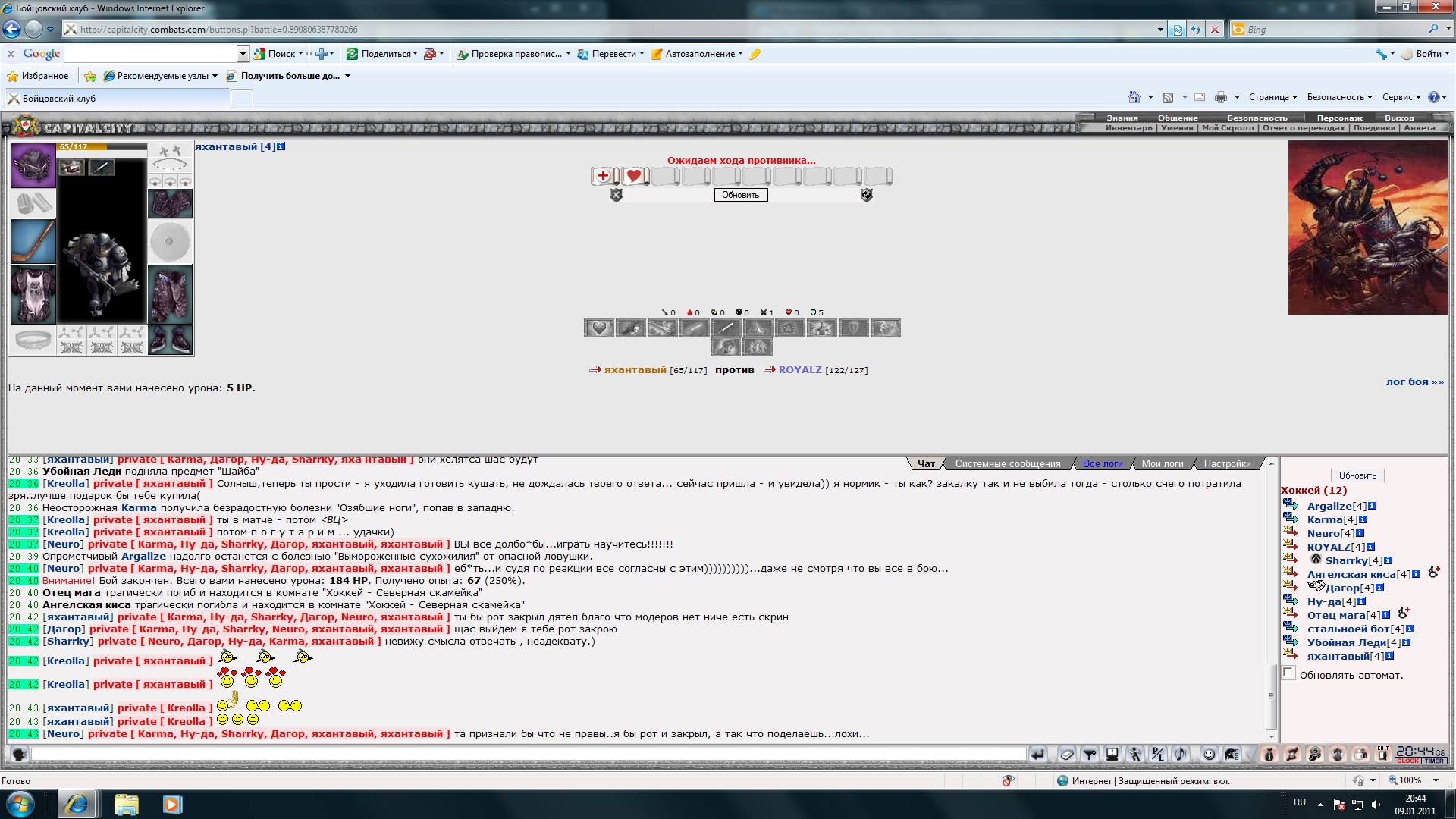
Task: Click the hockey stick weapon slot
Action: [33, 241]
